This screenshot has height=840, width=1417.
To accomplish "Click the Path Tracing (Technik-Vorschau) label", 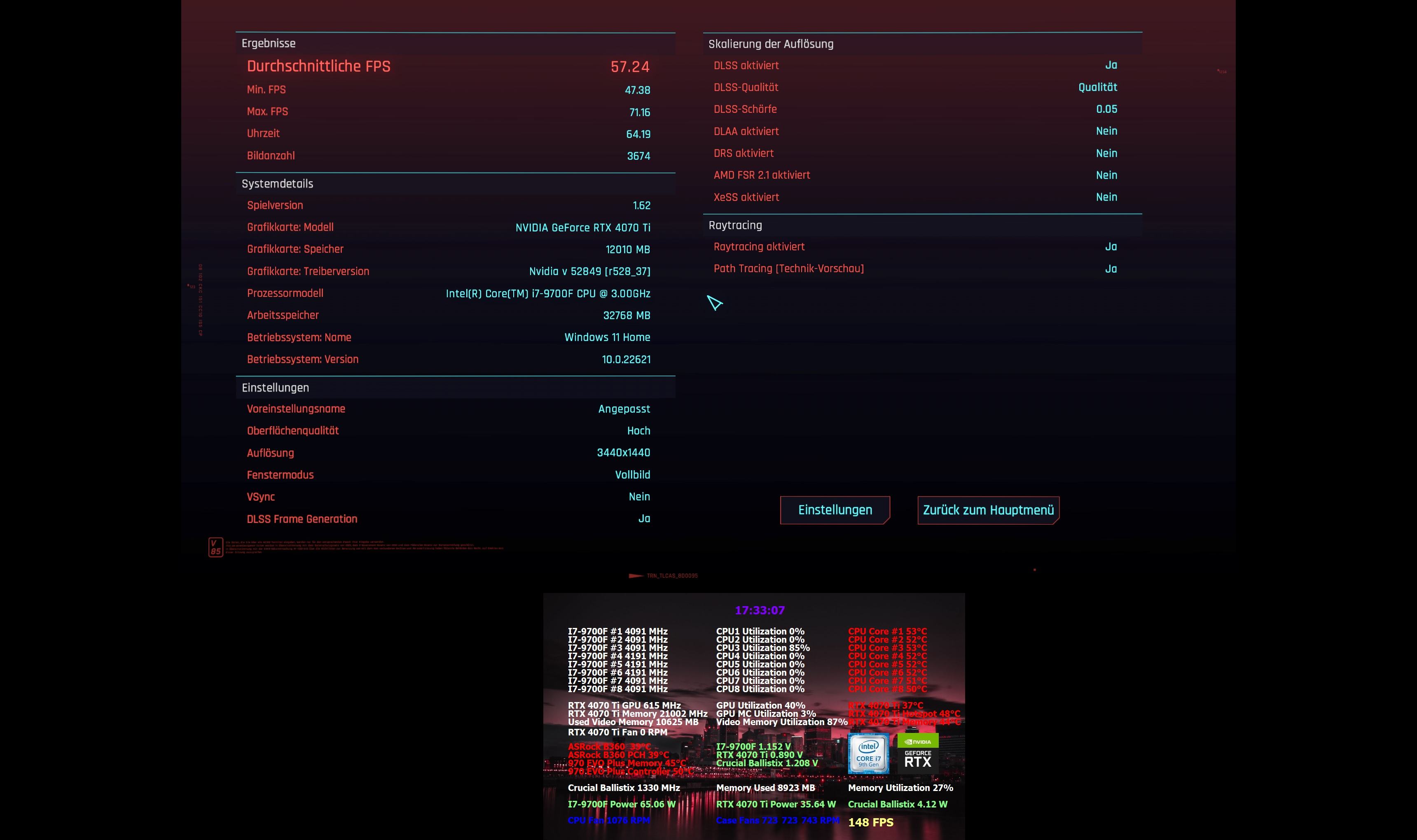I will click(788, 269).
